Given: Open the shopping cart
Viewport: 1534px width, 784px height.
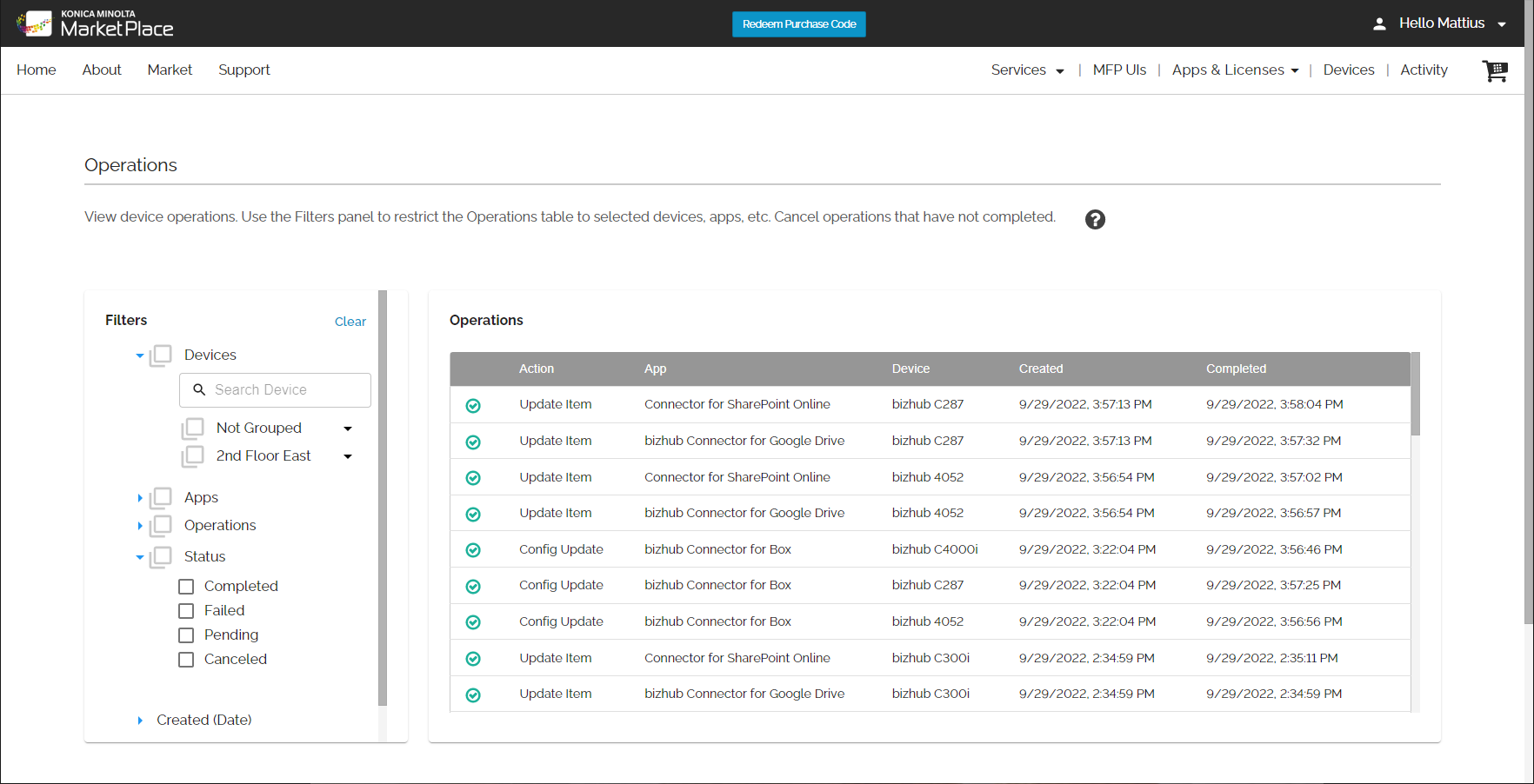Looking at the screenshot, I should tap(1495, 71).
